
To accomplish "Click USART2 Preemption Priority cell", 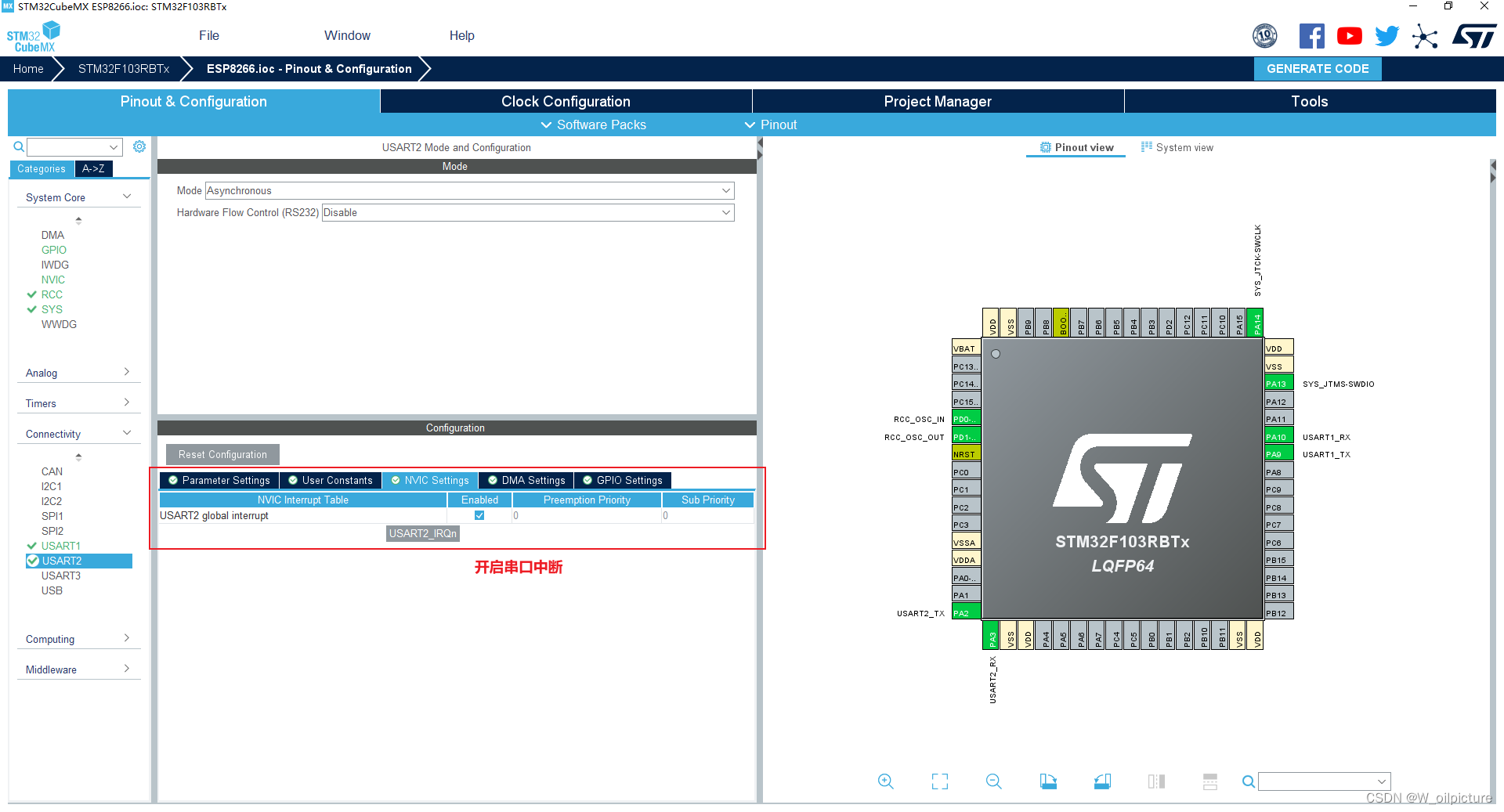I will point(587,515).
